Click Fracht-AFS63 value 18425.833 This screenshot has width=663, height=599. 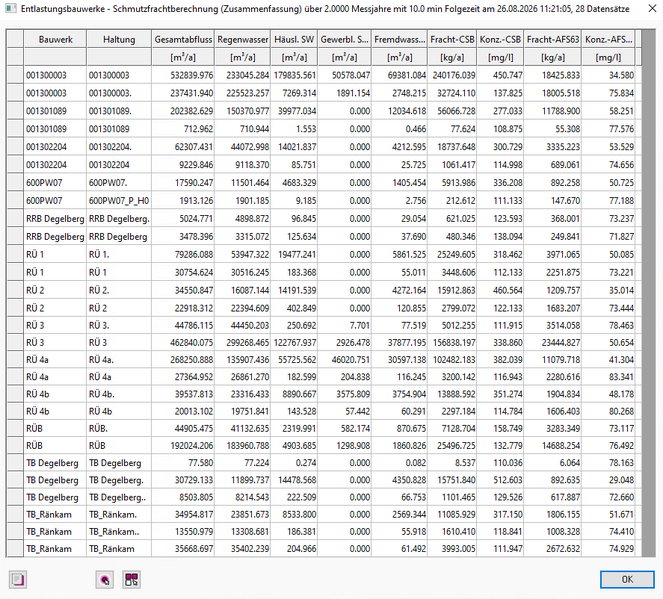click(x=553, y=75)
